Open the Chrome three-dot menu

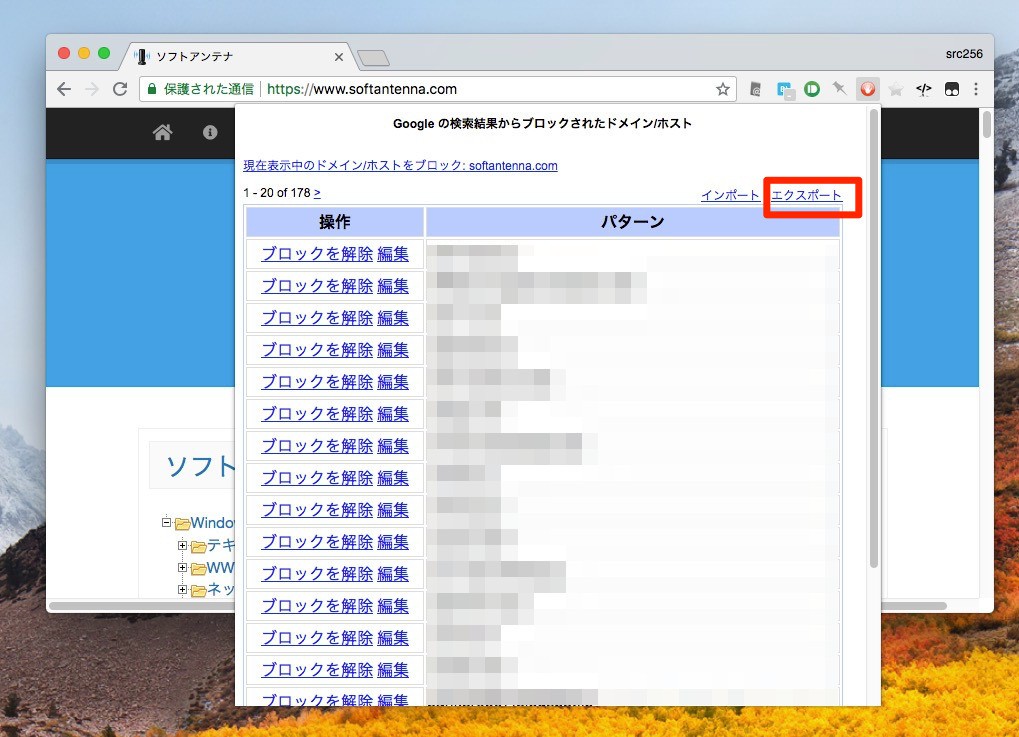point(976,89)
